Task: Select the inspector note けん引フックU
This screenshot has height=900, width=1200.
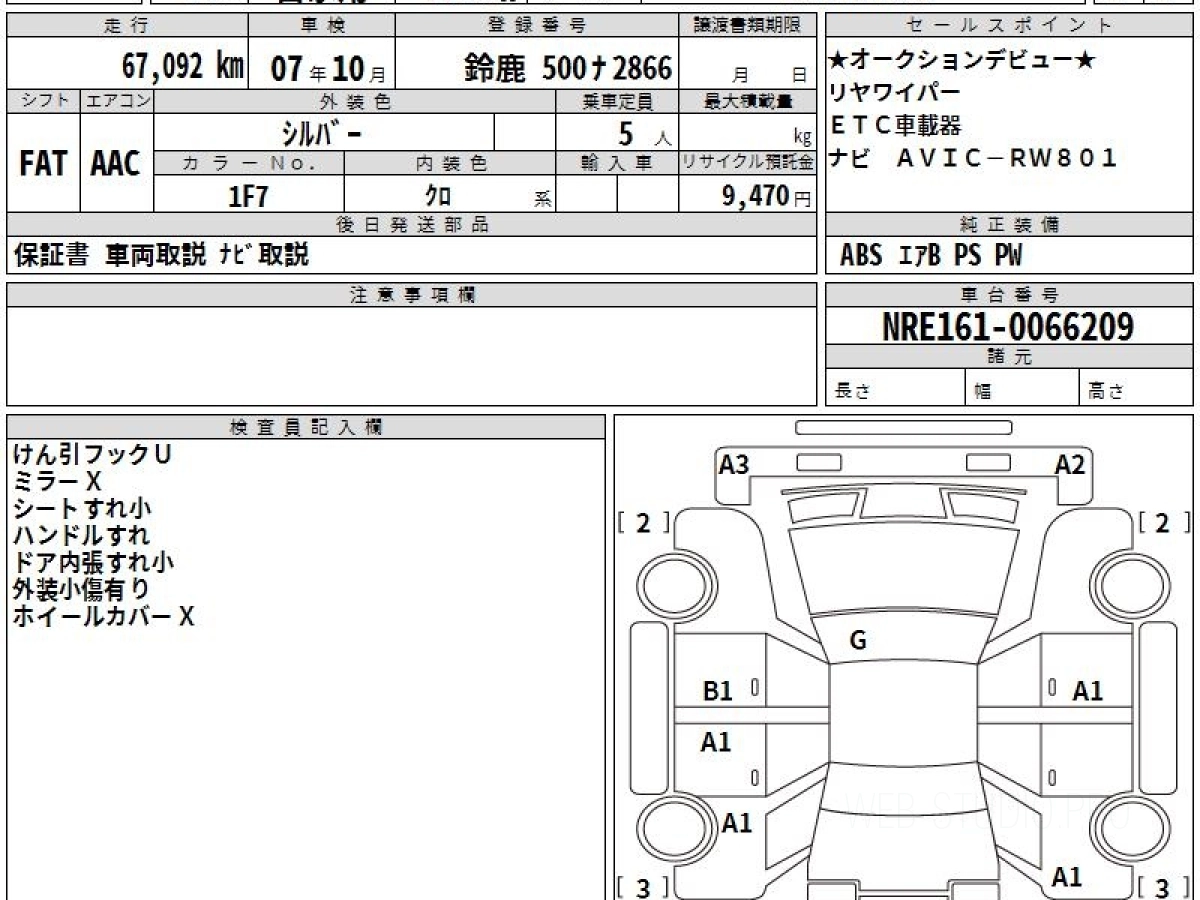Action: click(92, 455)
